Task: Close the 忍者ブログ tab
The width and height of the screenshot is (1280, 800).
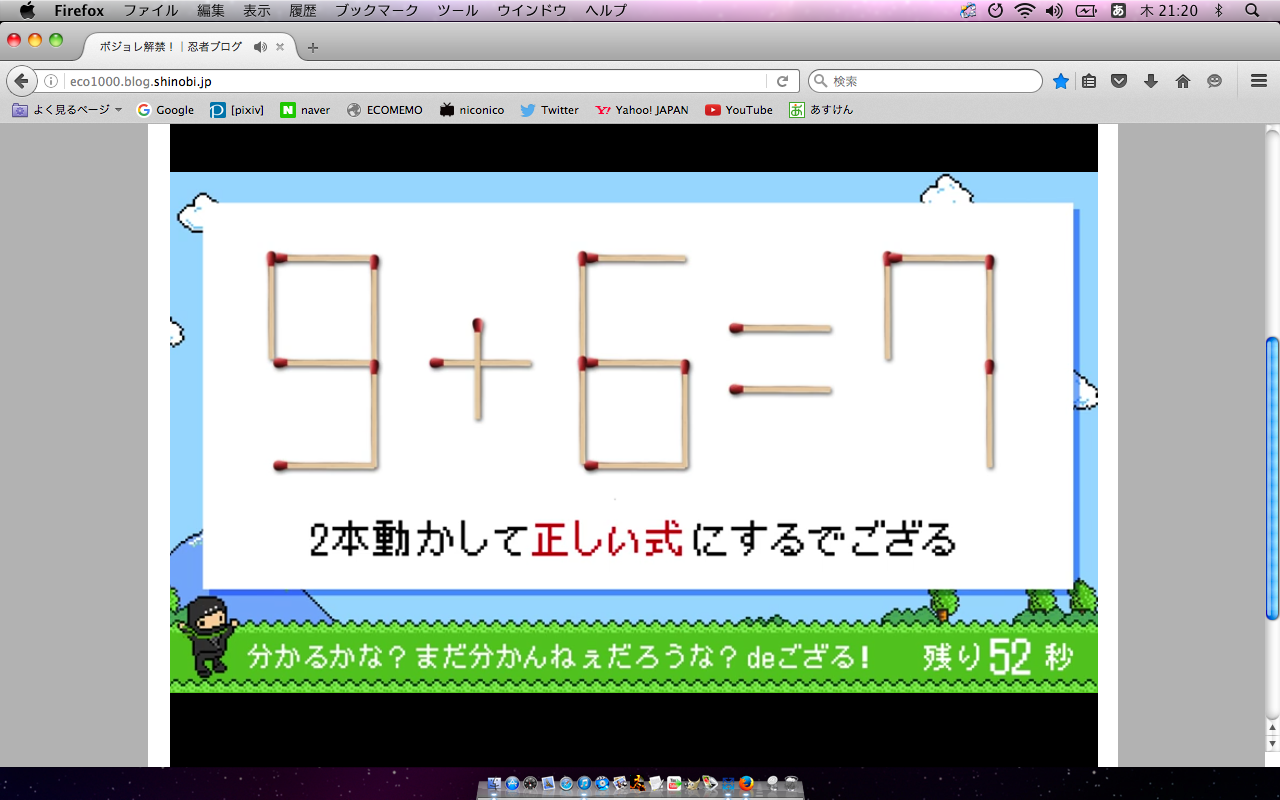Action: [280, 47]
